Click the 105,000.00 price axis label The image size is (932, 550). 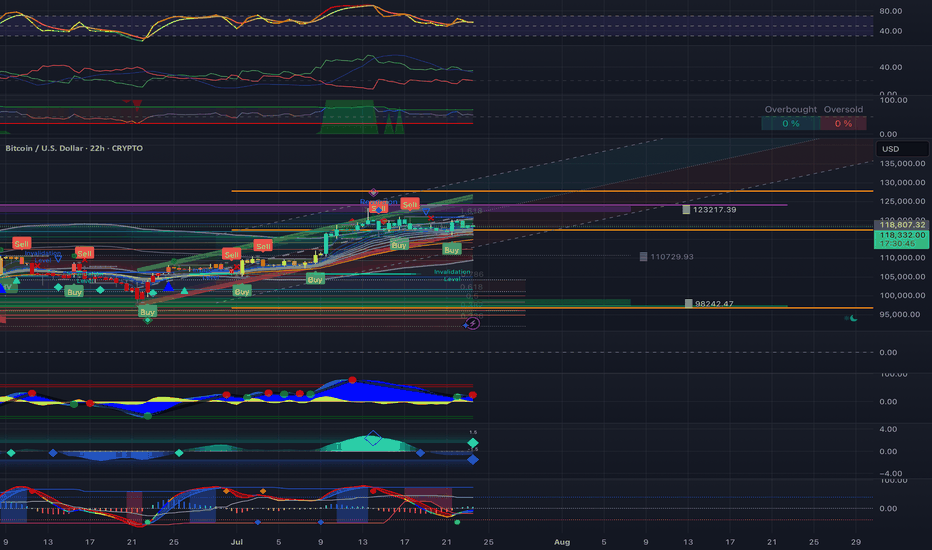click(902, 276)
